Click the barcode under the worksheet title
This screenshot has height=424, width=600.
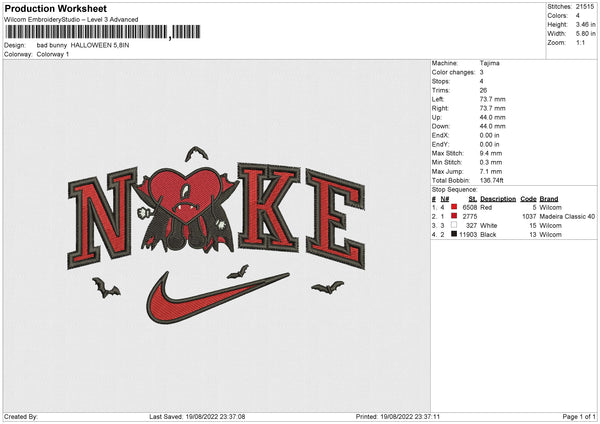(103, 32)
